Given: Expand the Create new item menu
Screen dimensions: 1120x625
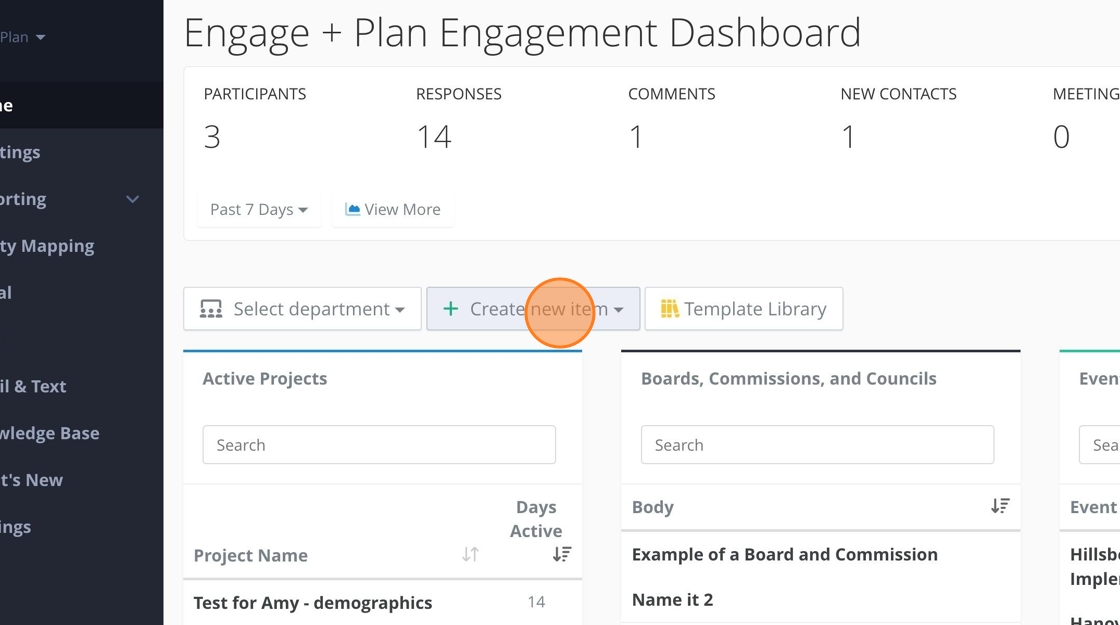Looking at the screenshot, I should point(533,309).
